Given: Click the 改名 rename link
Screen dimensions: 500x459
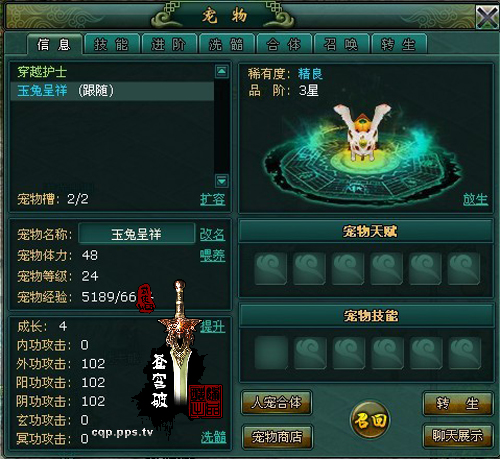Looking at the screenshot, I should (212, 234).
